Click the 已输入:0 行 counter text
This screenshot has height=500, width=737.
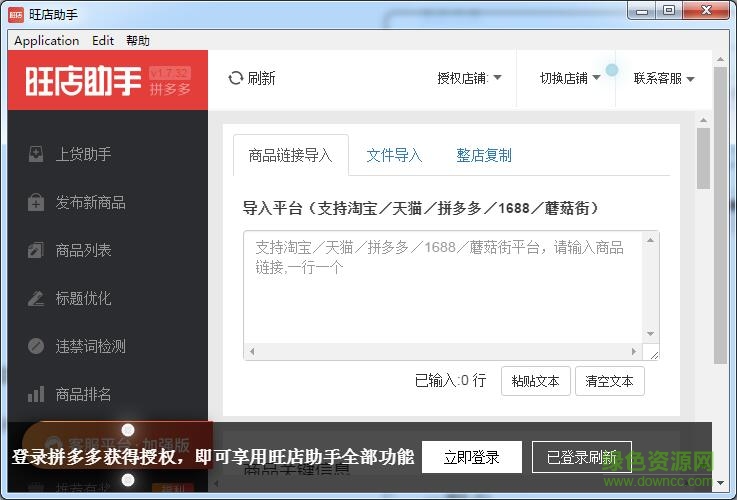click(450, 380)
